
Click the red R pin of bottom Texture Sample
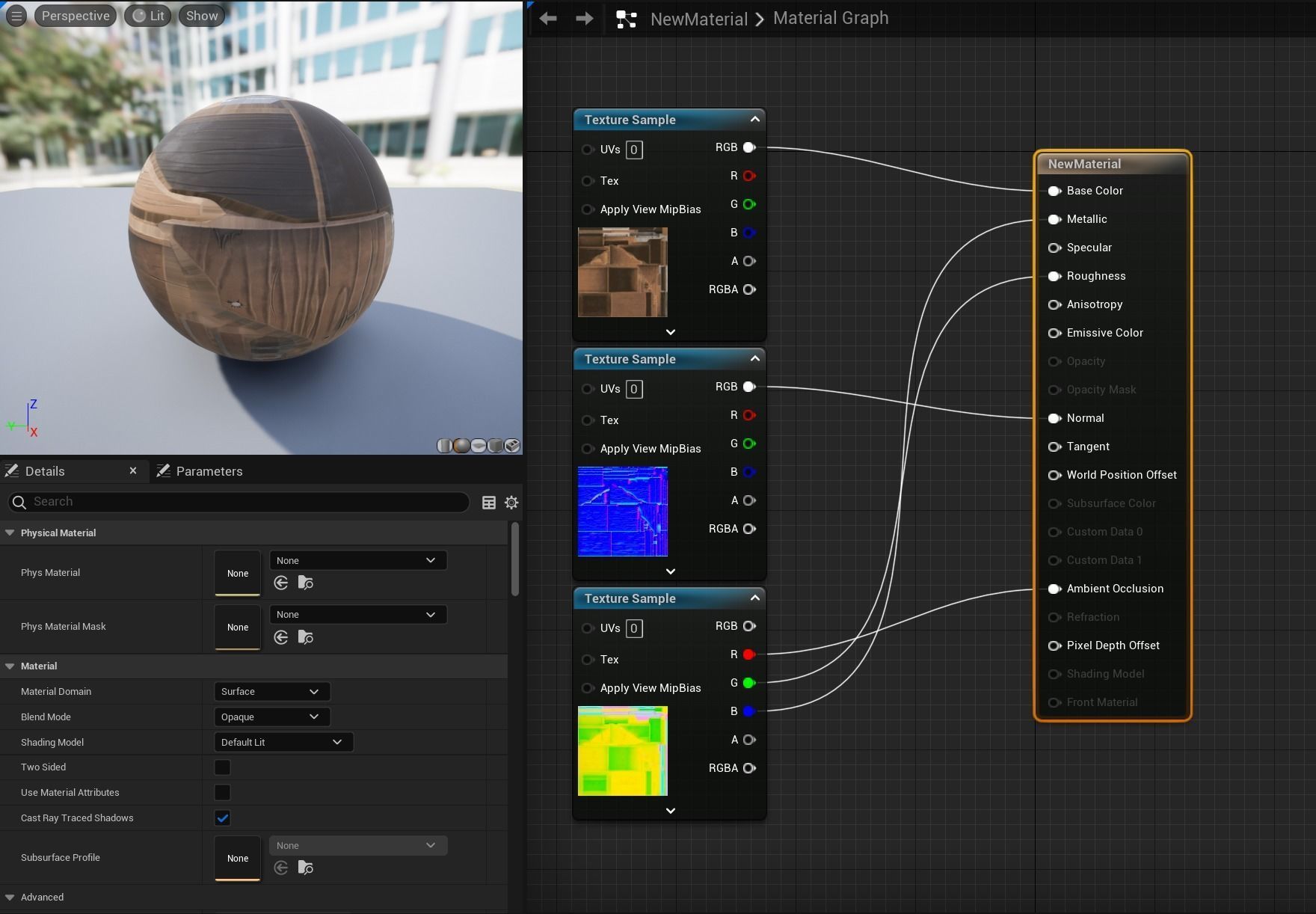pyautogui.click(x=749, y=654)
